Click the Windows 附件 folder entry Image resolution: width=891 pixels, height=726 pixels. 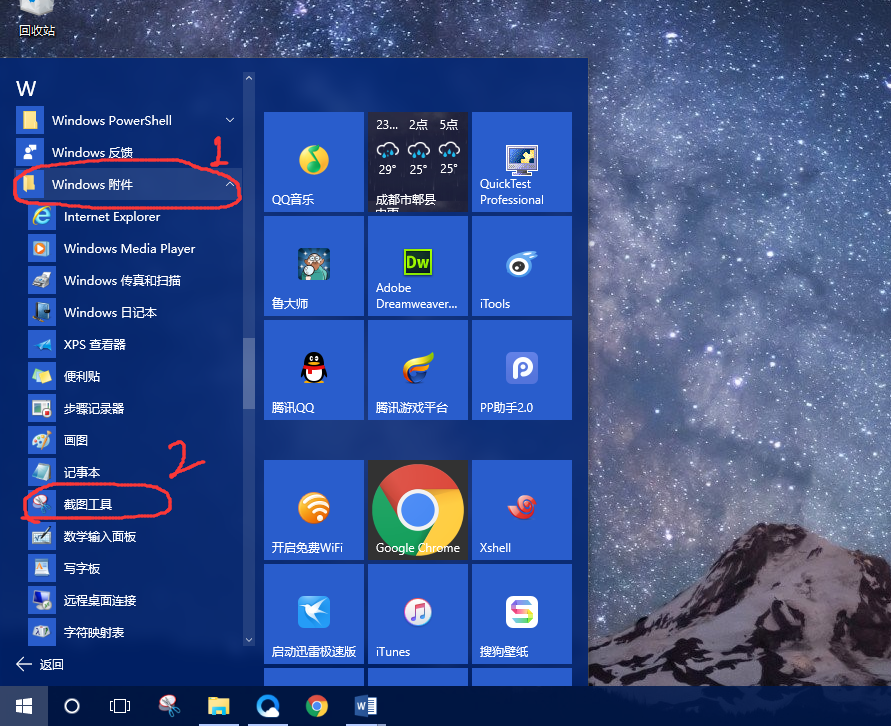point(128,184)
